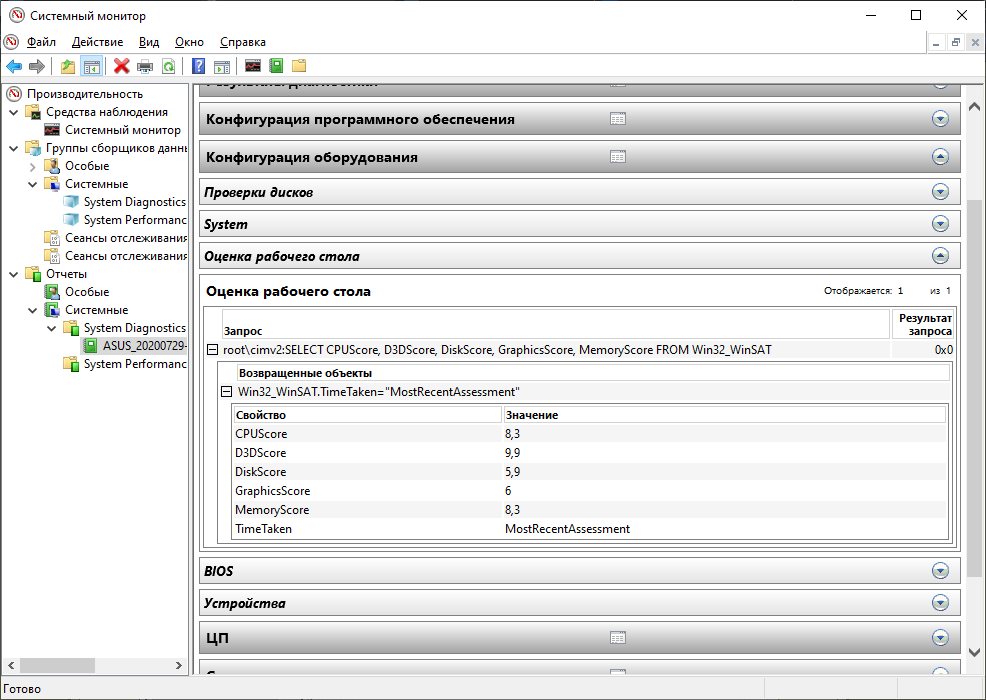986x700 pixels.
Task: Collapse Win32_WinSAT.TimeTaken object minus box
Action: 226,392
